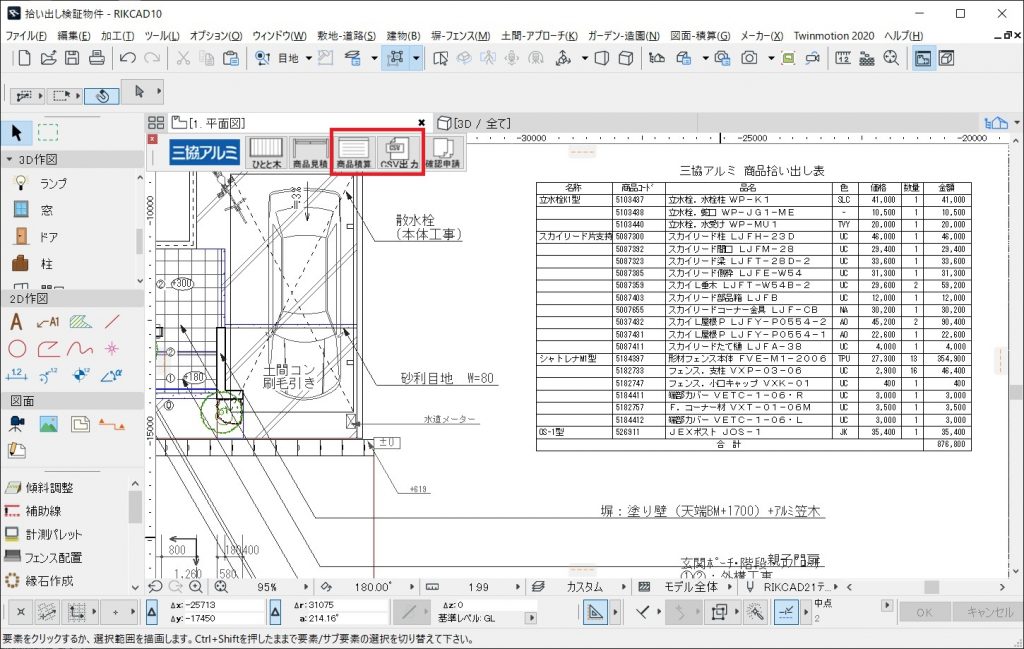
Task: Paste with the clipboard icon
Action: pyautogui.click(x=231, y=58)
